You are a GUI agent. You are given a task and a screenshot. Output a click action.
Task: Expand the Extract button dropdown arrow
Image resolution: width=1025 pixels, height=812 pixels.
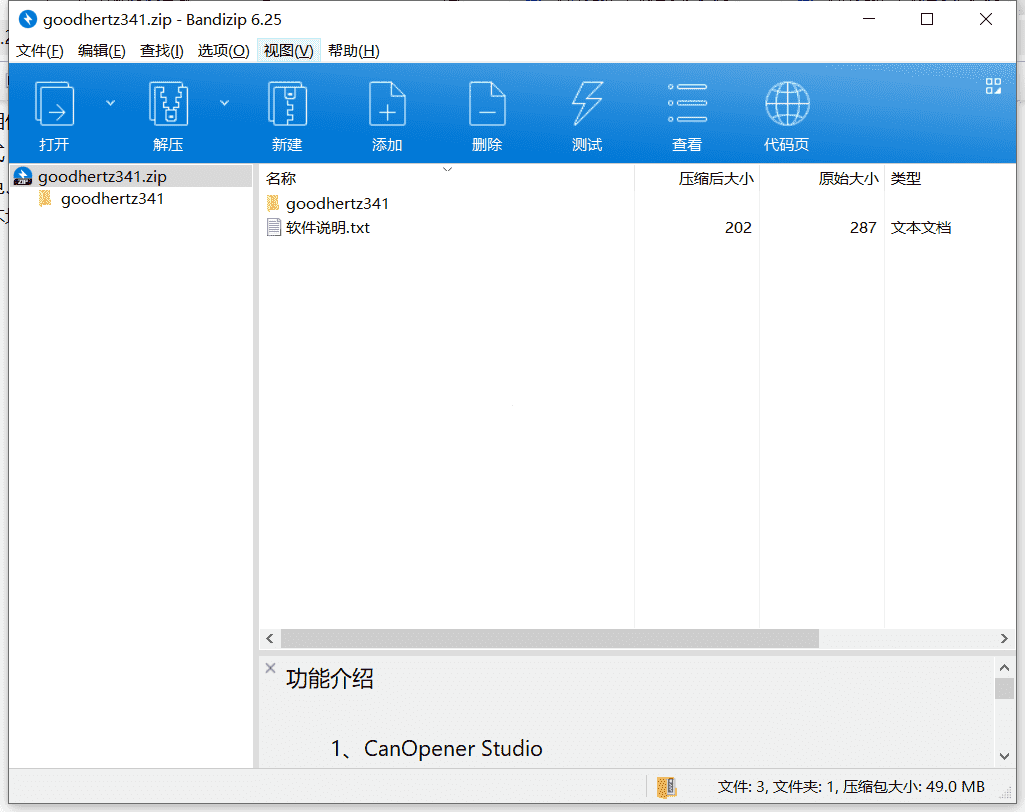point(224,103)
